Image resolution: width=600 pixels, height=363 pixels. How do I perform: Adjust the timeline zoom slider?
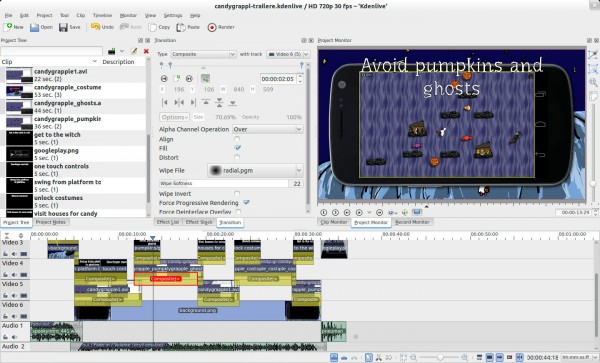pyautogui.click(x=440, y=358)
